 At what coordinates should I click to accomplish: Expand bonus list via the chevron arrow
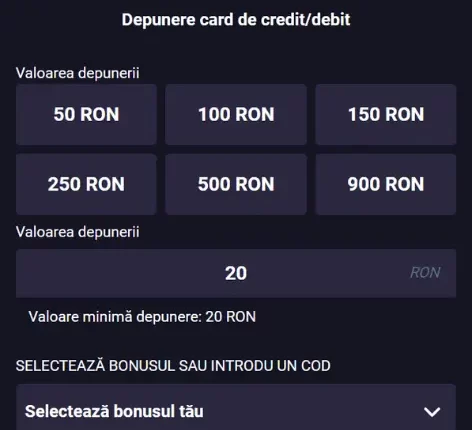tap(432, 412)
